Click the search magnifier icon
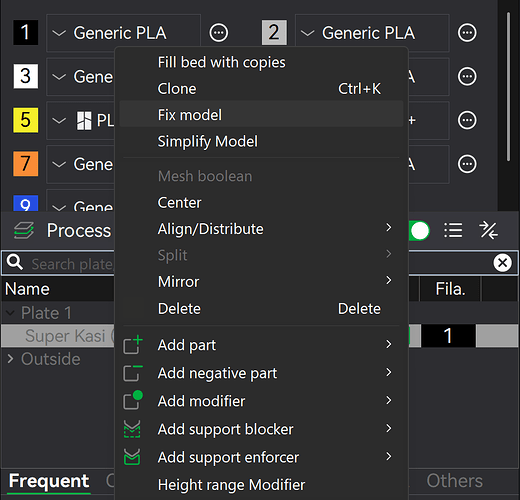 click(15, 262)
